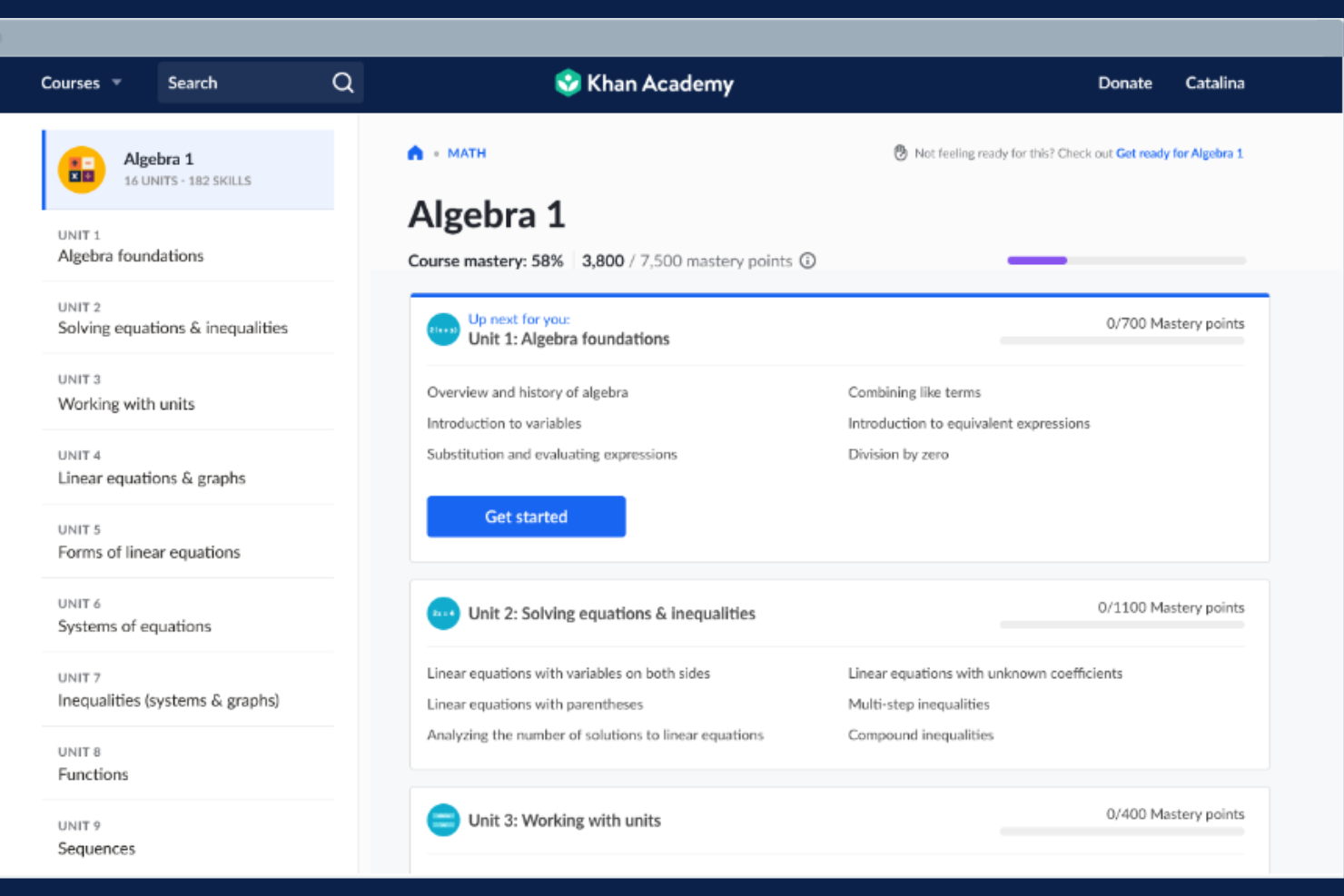Open 'Multi-step inequalities' lesson

pyautogui.click(x=919, y=704)
